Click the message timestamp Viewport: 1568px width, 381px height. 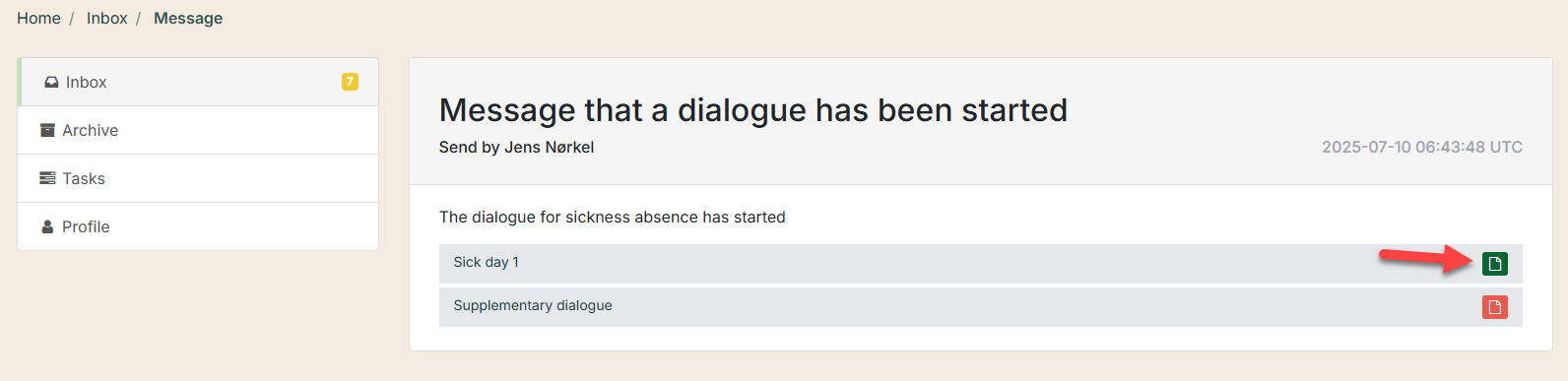[1422, 148]
